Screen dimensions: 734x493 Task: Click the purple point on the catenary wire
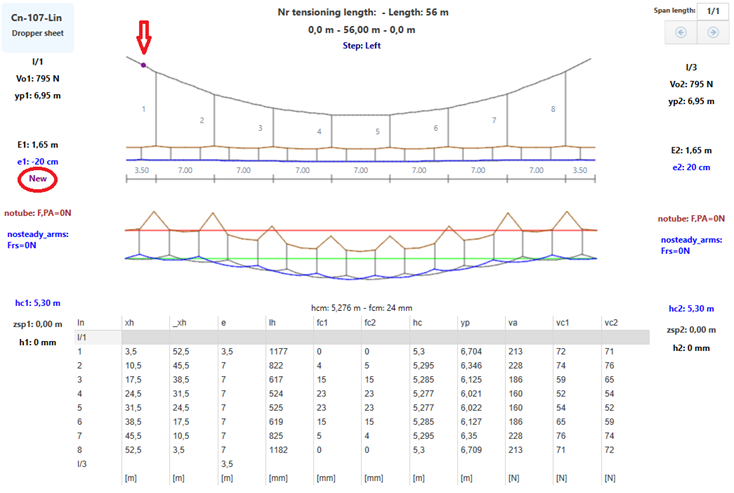point(144,66)
